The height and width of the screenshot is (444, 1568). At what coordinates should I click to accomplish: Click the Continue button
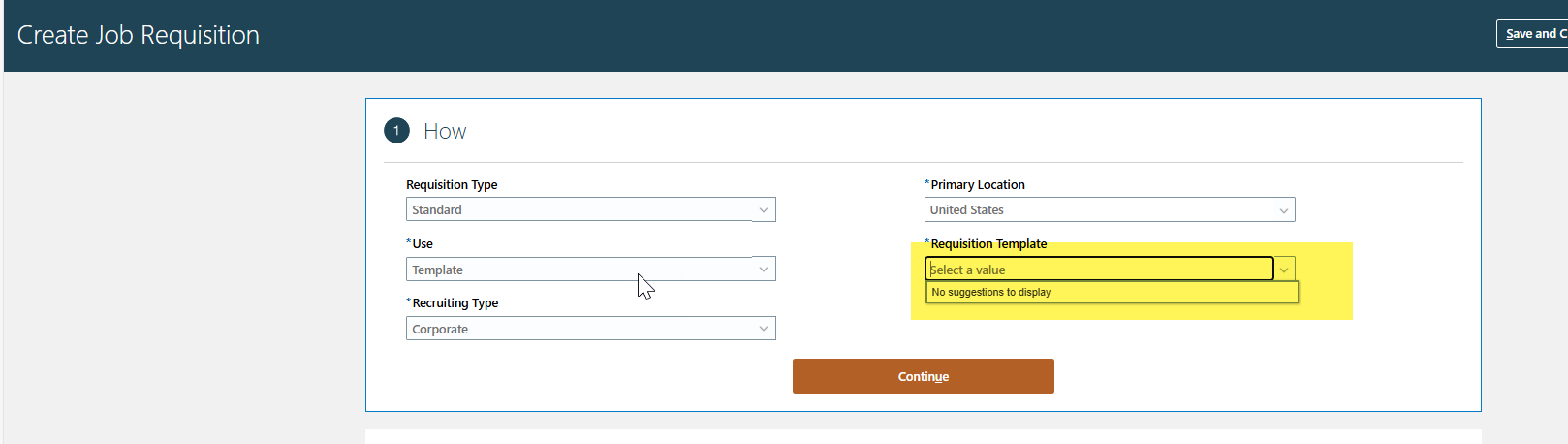924,376
